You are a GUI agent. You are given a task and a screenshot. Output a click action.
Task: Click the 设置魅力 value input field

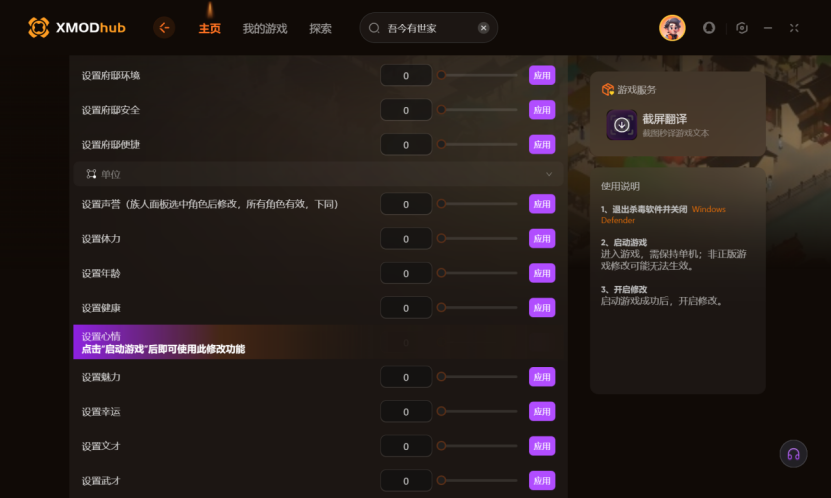(406, 377)
